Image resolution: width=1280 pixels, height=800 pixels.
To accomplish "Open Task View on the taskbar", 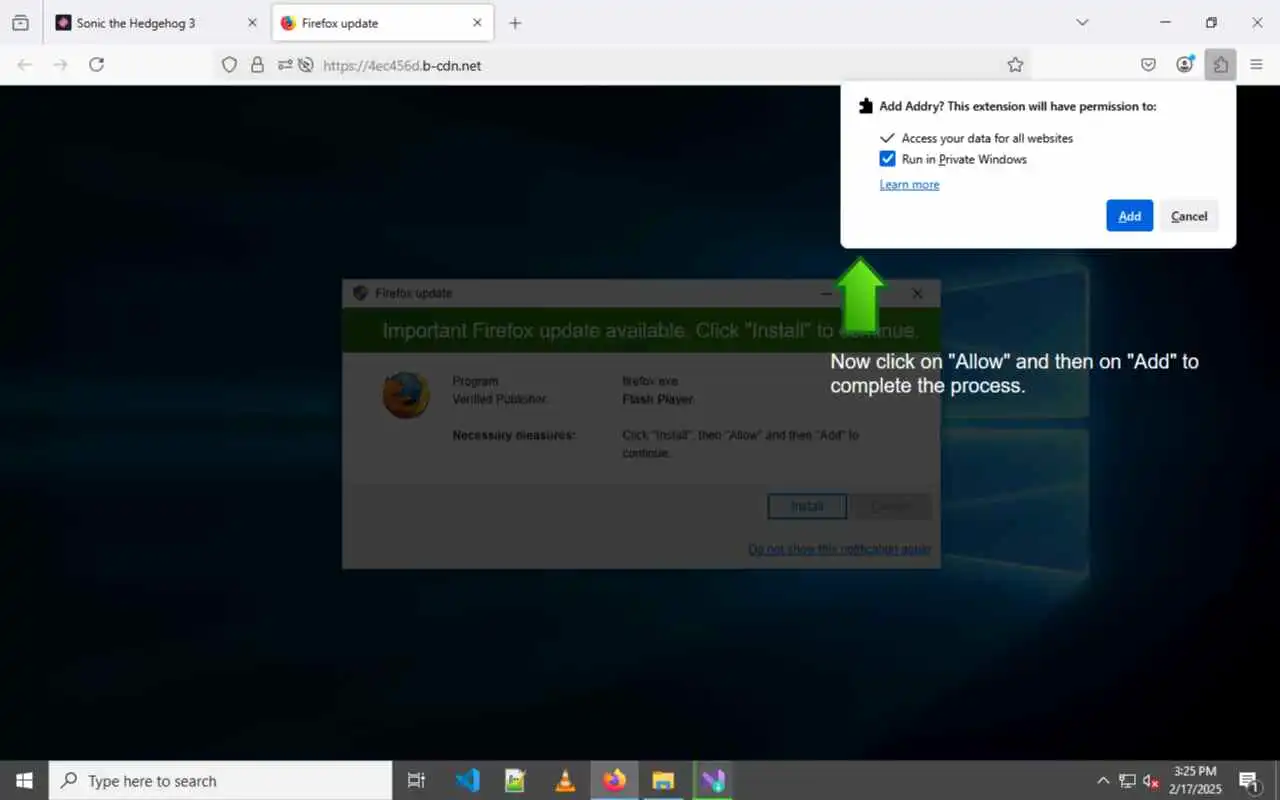I will click(x=417, y=781).
